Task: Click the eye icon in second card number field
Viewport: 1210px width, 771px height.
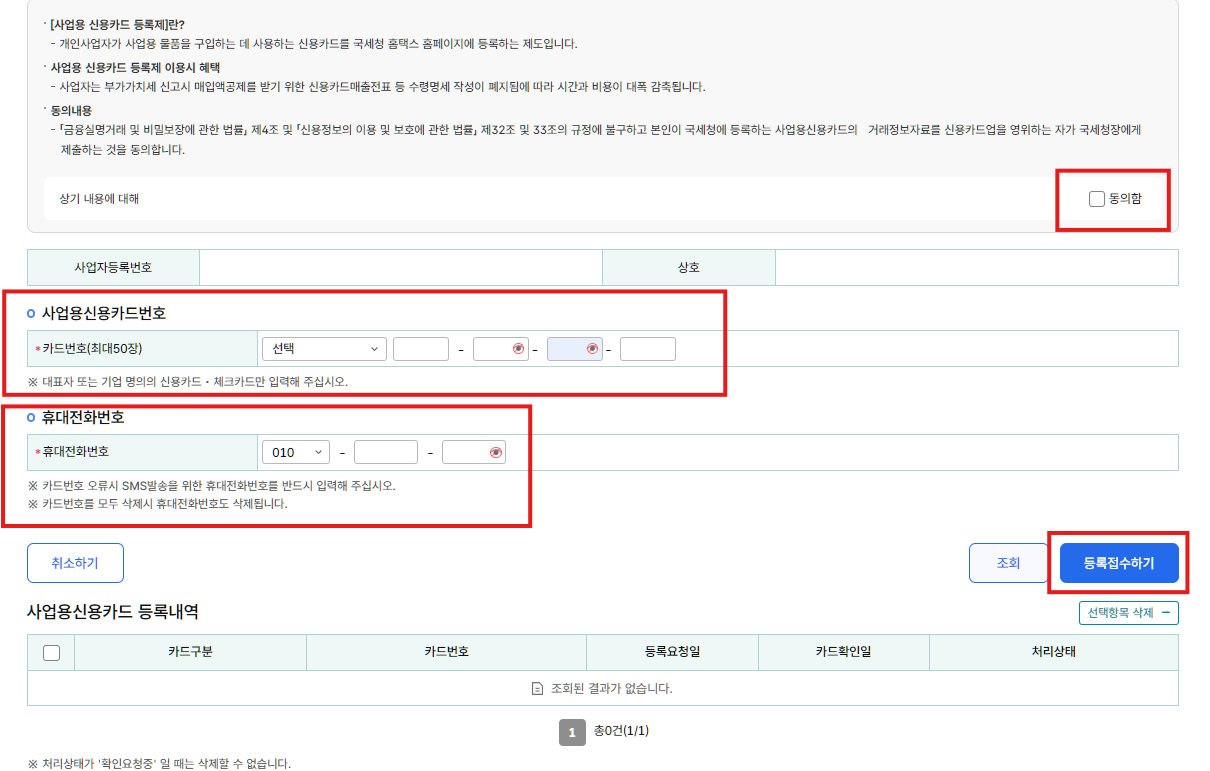Action: click(x=518, y=349)
